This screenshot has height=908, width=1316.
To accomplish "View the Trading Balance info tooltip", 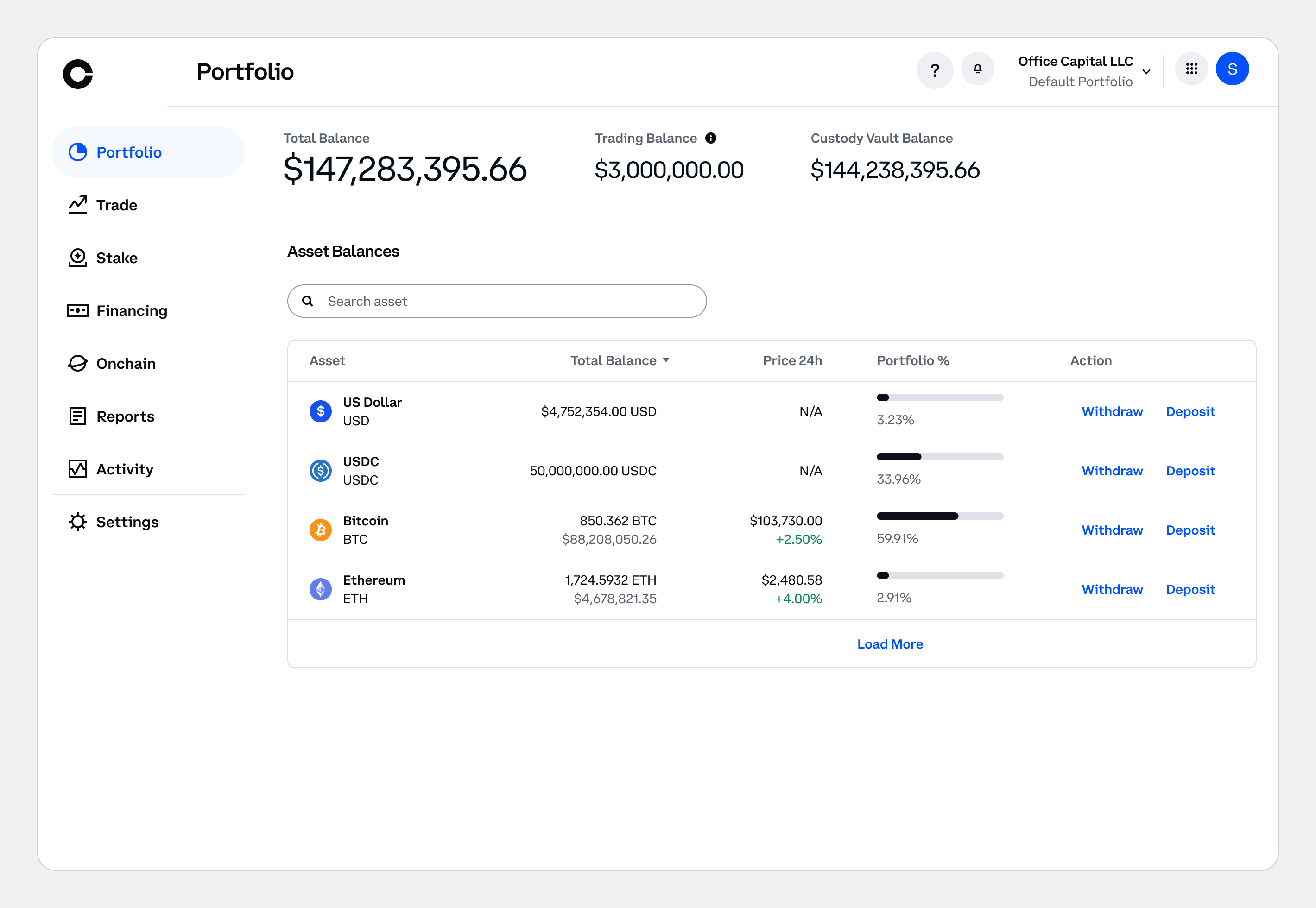I will (711, 137).
